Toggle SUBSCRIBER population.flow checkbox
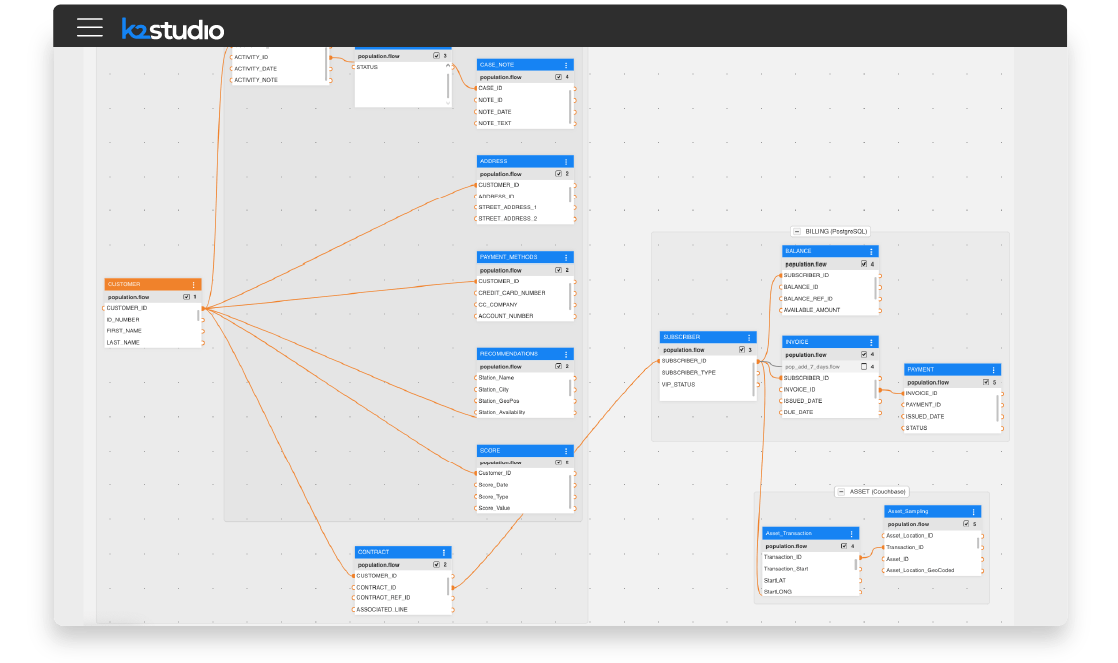Viewport: 1118px width, 663px height. click(x=742, y=350)
